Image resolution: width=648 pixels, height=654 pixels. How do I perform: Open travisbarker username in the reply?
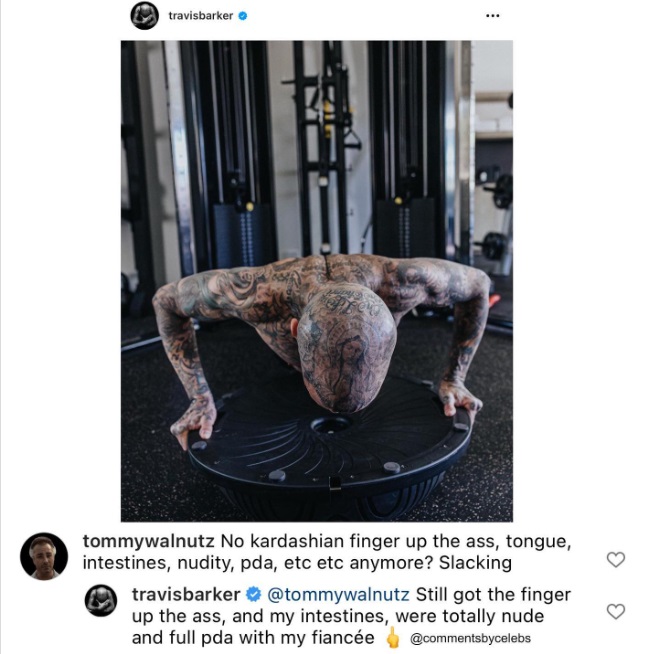click(x=186, y=594)
